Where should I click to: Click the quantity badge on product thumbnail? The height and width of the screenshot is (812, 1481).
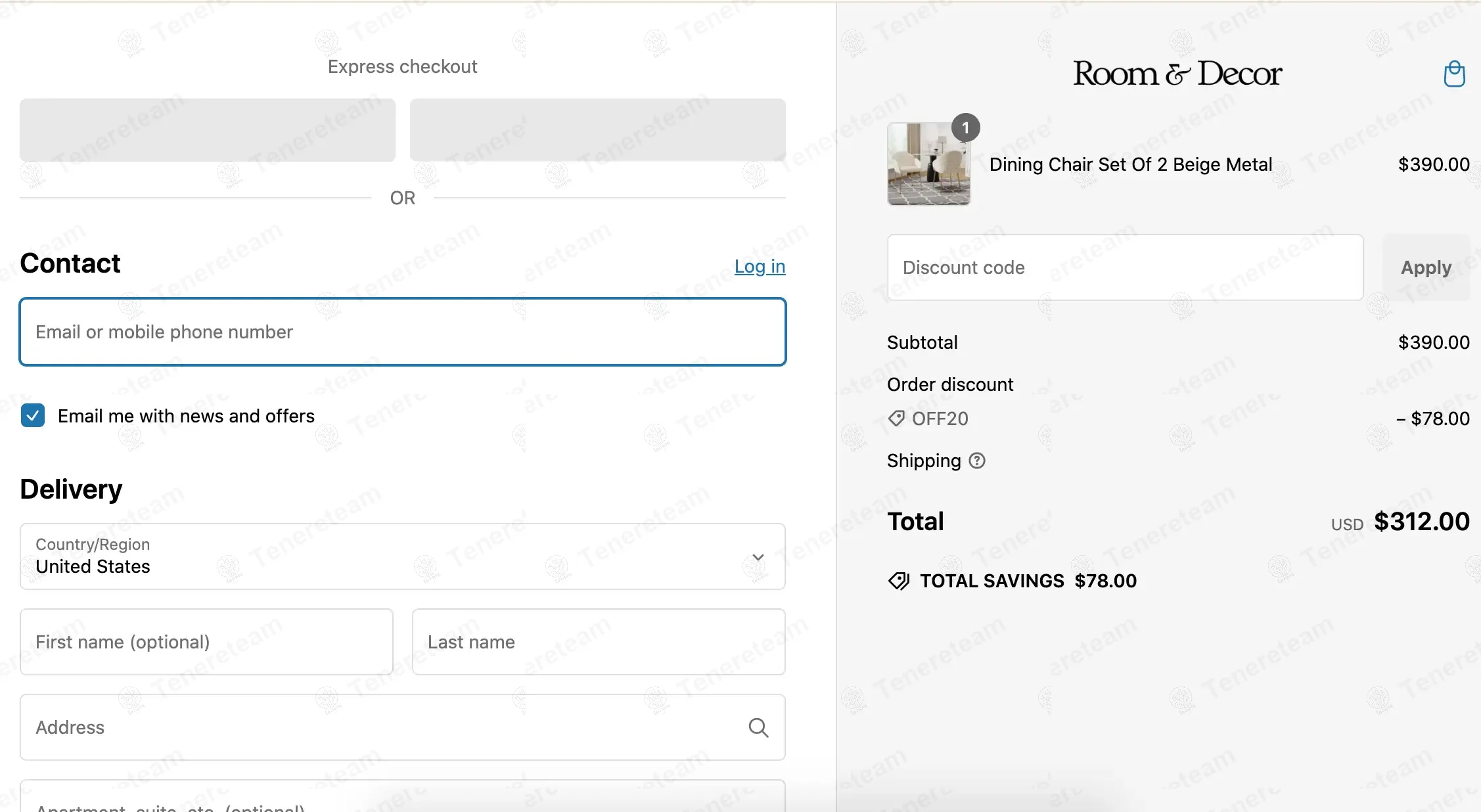click(965, 127)
